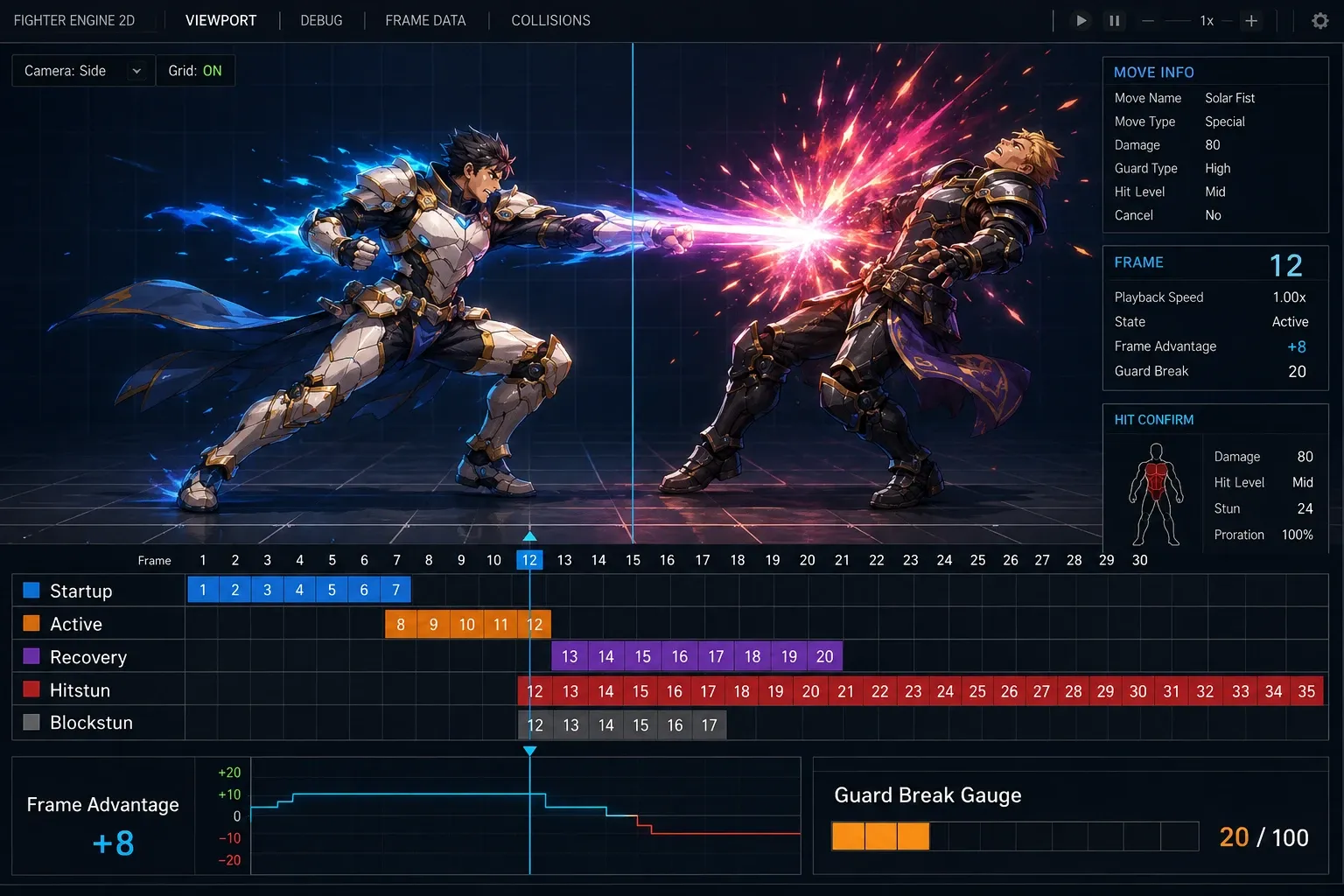Click the Guard Break Gauge bar

[1015, 836]
